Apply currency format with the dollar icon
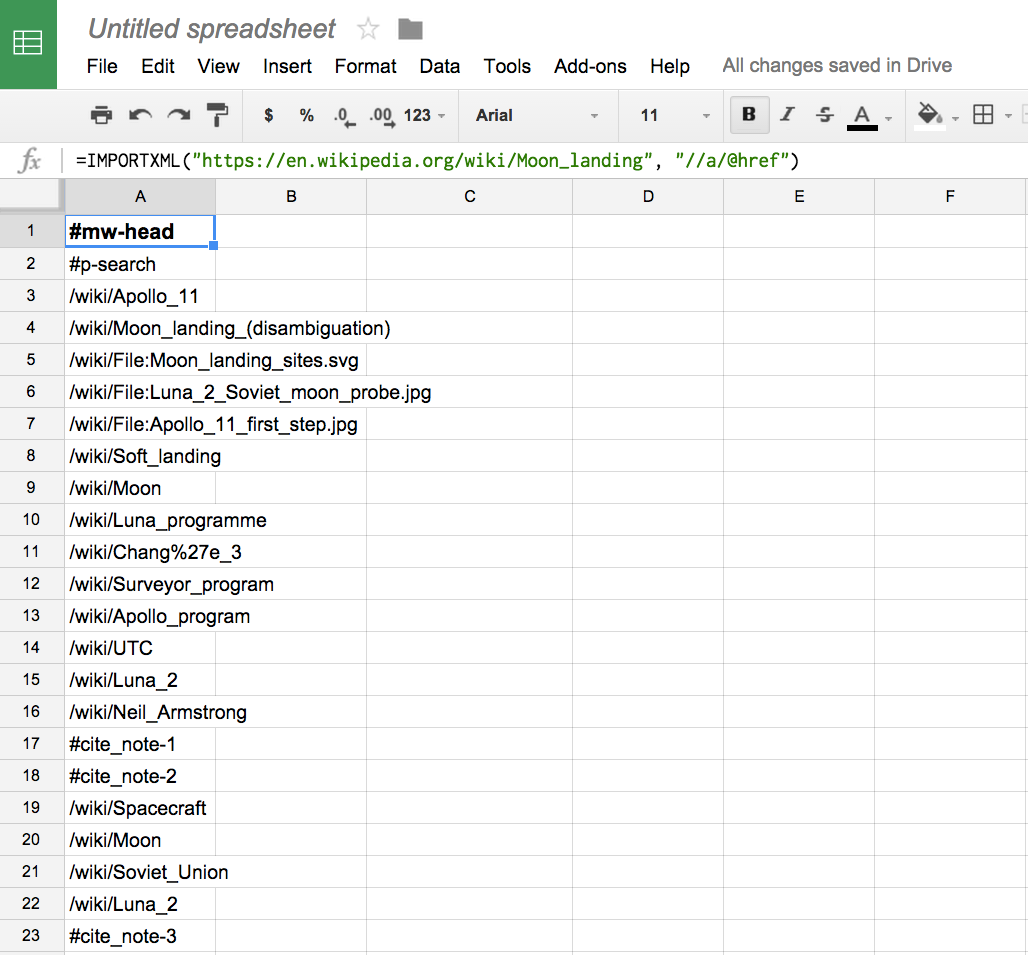 (268, 115)
